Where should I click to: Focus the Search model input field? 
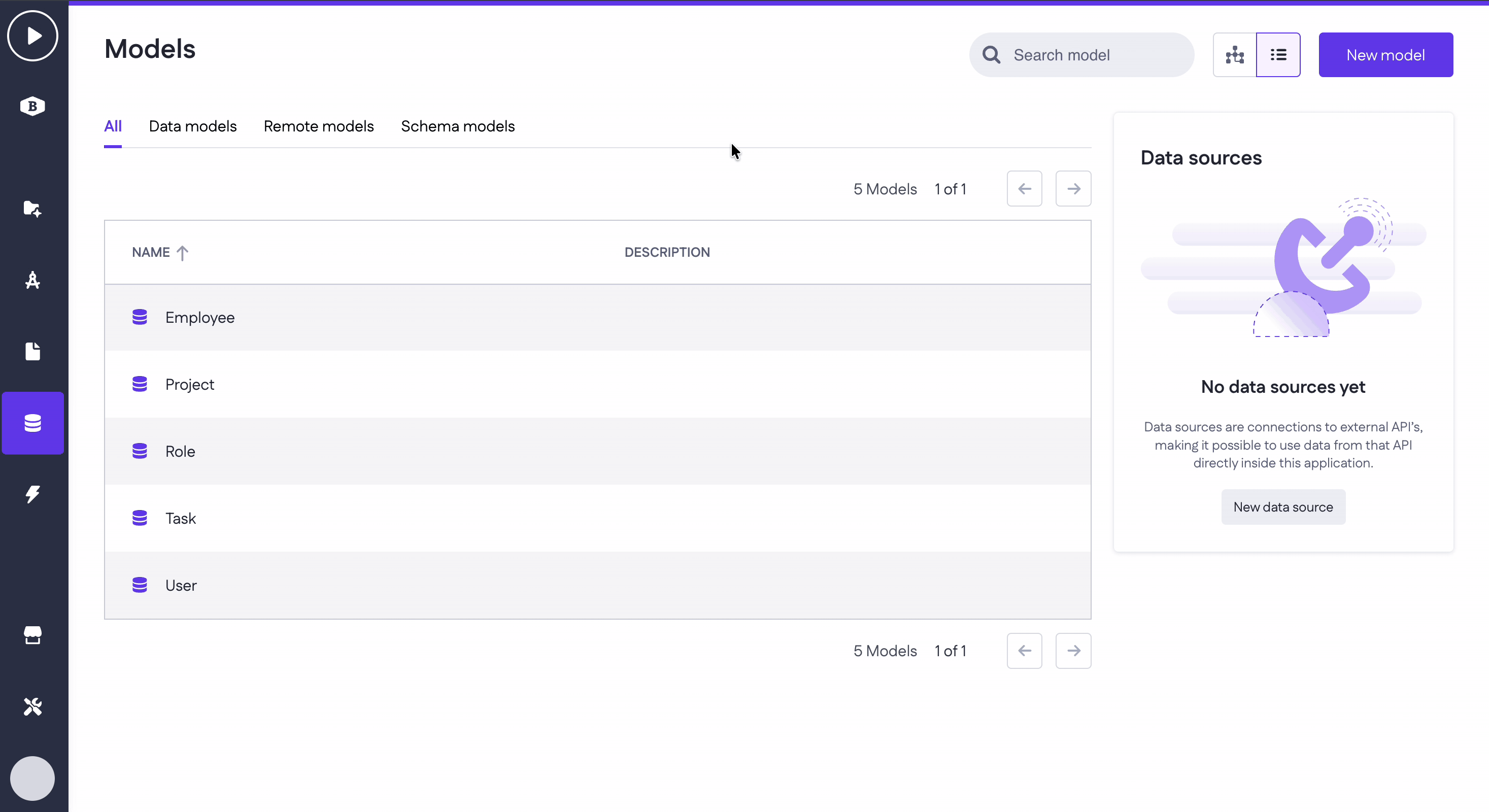pyautogui.click(x=1093, y=55)
